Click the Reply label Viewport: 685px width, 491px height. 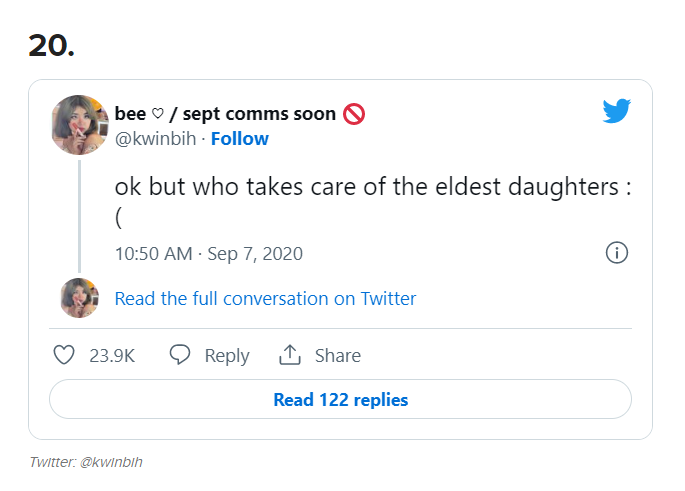(227, 355)
